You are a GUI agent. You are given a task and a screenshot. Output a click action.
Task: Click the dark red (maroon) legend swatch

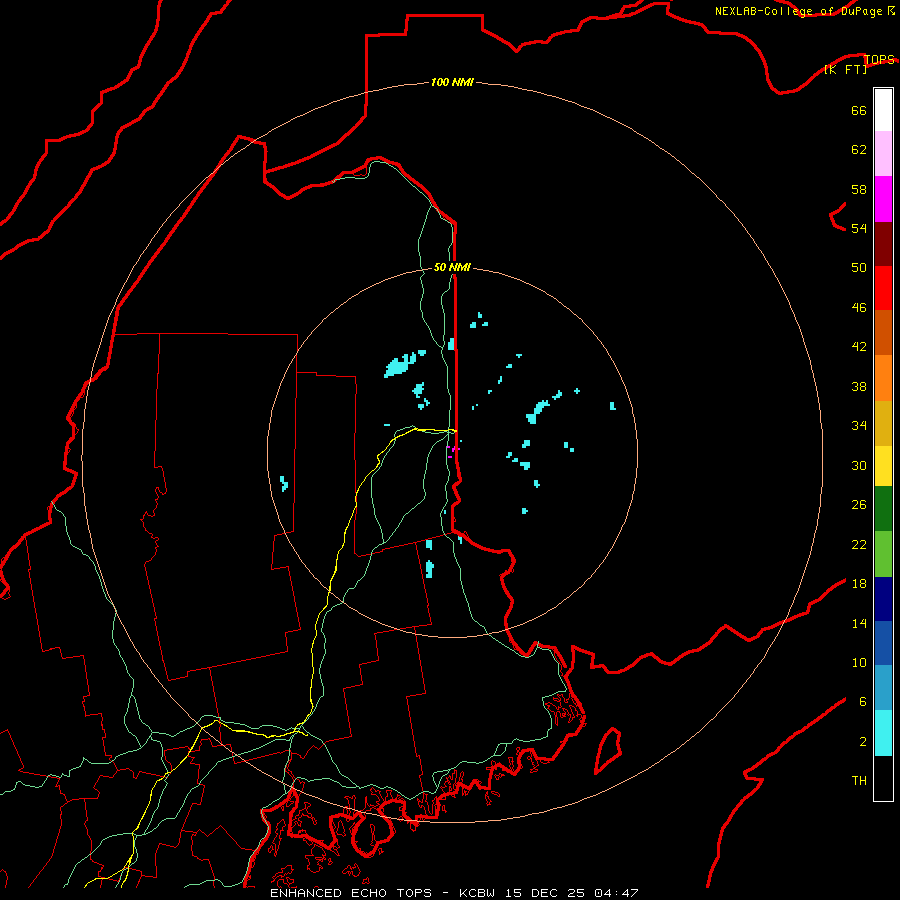click(883, 243)
